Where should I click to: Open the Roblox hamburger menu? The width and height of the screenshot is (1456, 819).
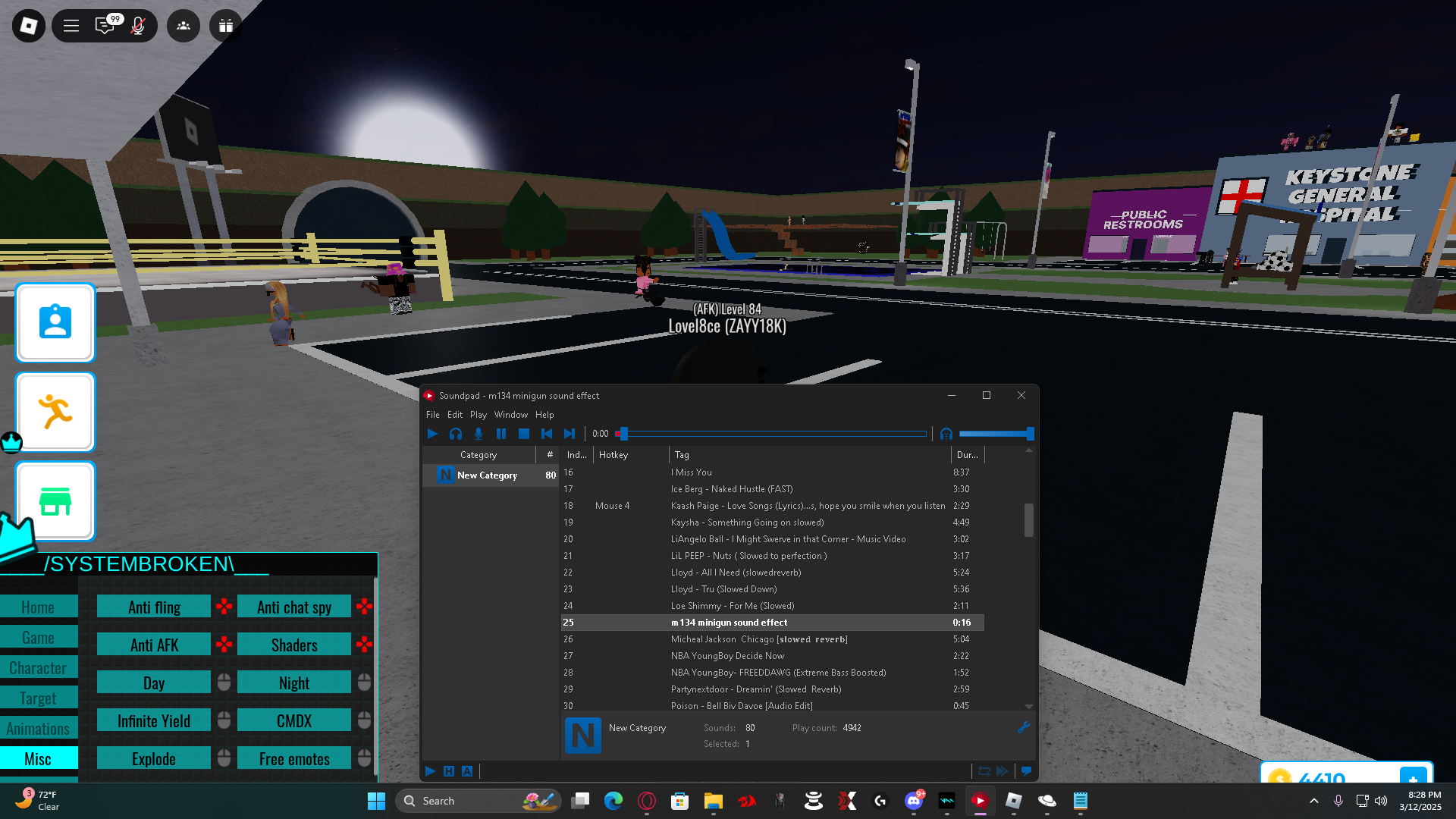[71, 26]
